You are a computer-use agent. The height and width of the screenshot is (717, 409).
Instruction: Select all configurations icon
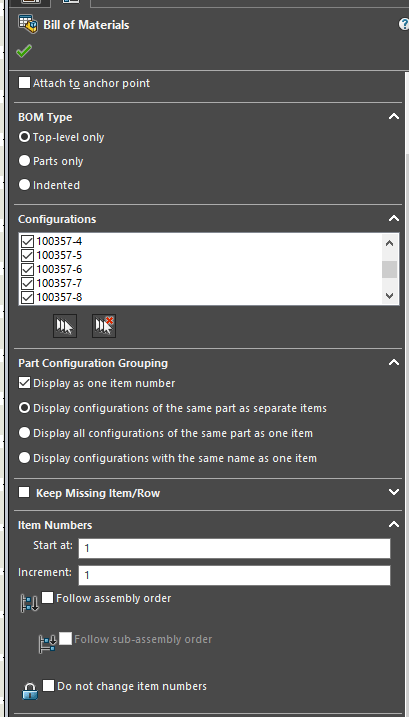(x=65, y=326)
